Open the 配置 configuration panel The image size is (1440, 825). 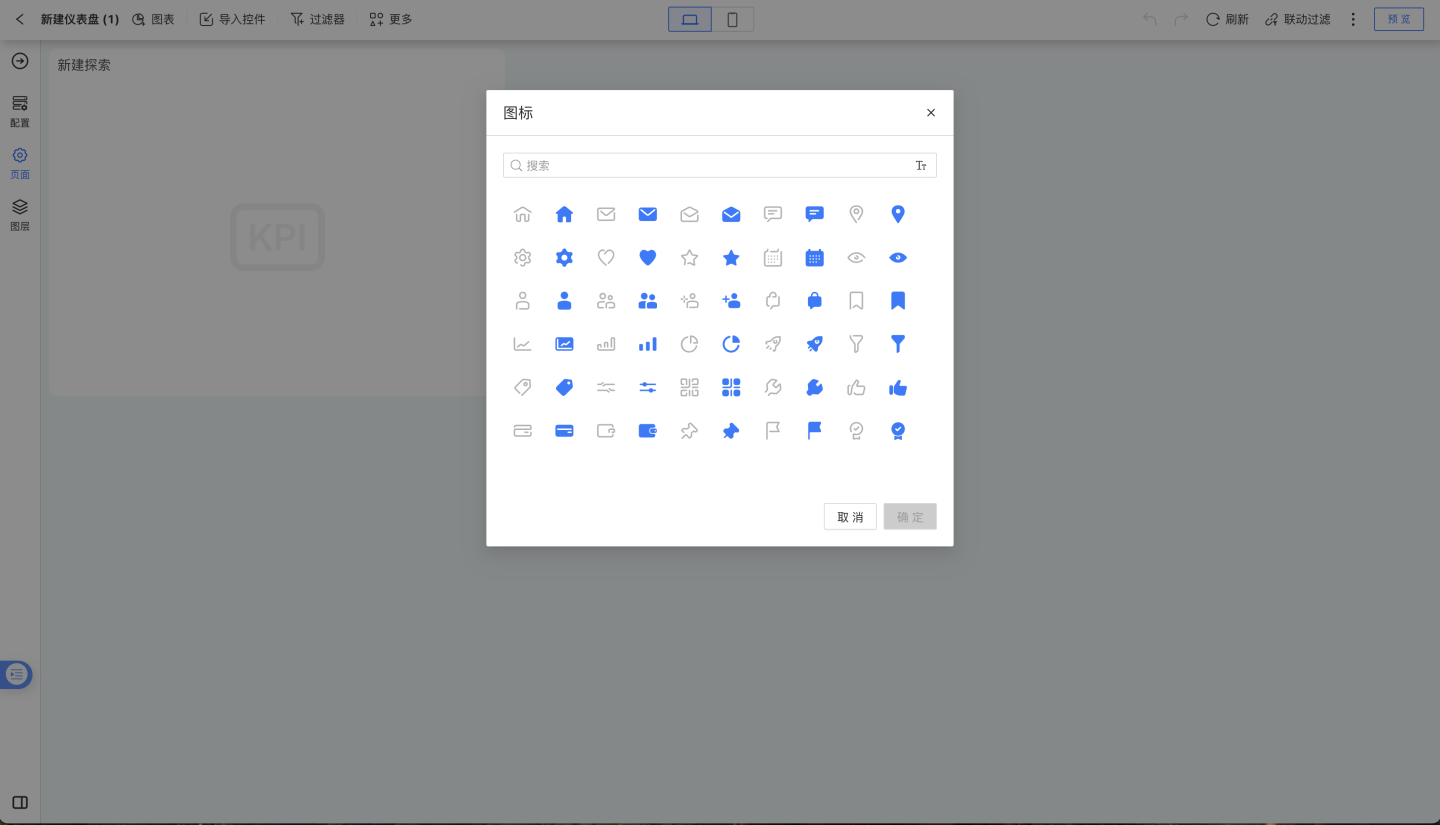pyautogui.click(x=20, y=110)
